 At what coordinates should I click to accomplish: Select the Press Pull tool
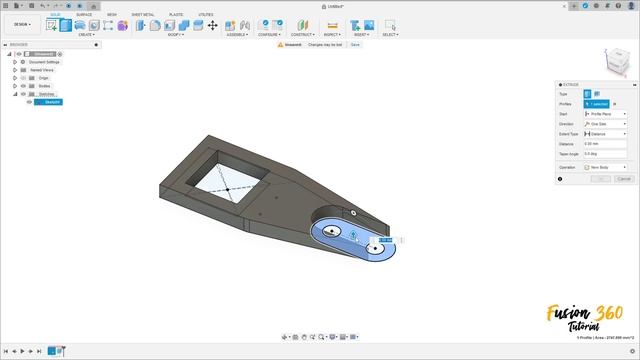click(x=141, y=25)
